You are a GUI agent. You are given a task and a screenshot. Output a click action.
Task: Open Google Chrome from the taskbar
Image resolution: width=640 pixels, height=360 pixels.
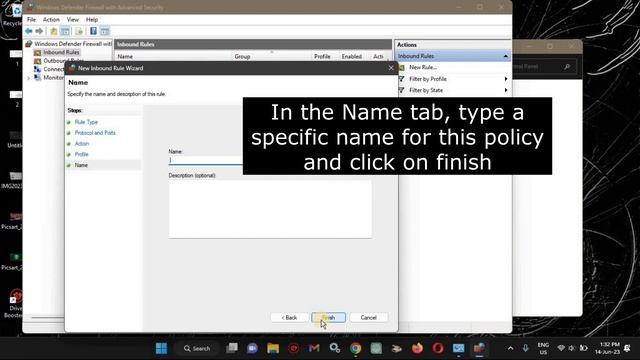[356, 348]
